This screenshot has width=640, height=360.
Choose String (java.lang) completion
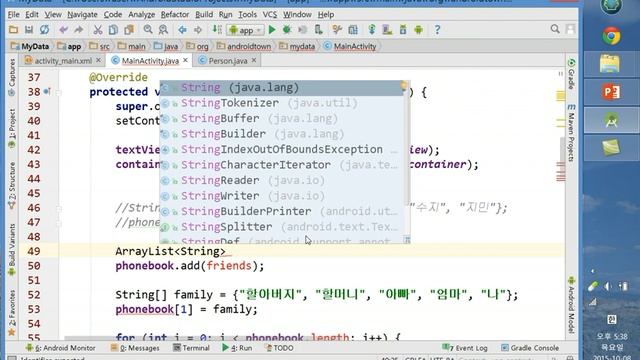click(282, 88)
